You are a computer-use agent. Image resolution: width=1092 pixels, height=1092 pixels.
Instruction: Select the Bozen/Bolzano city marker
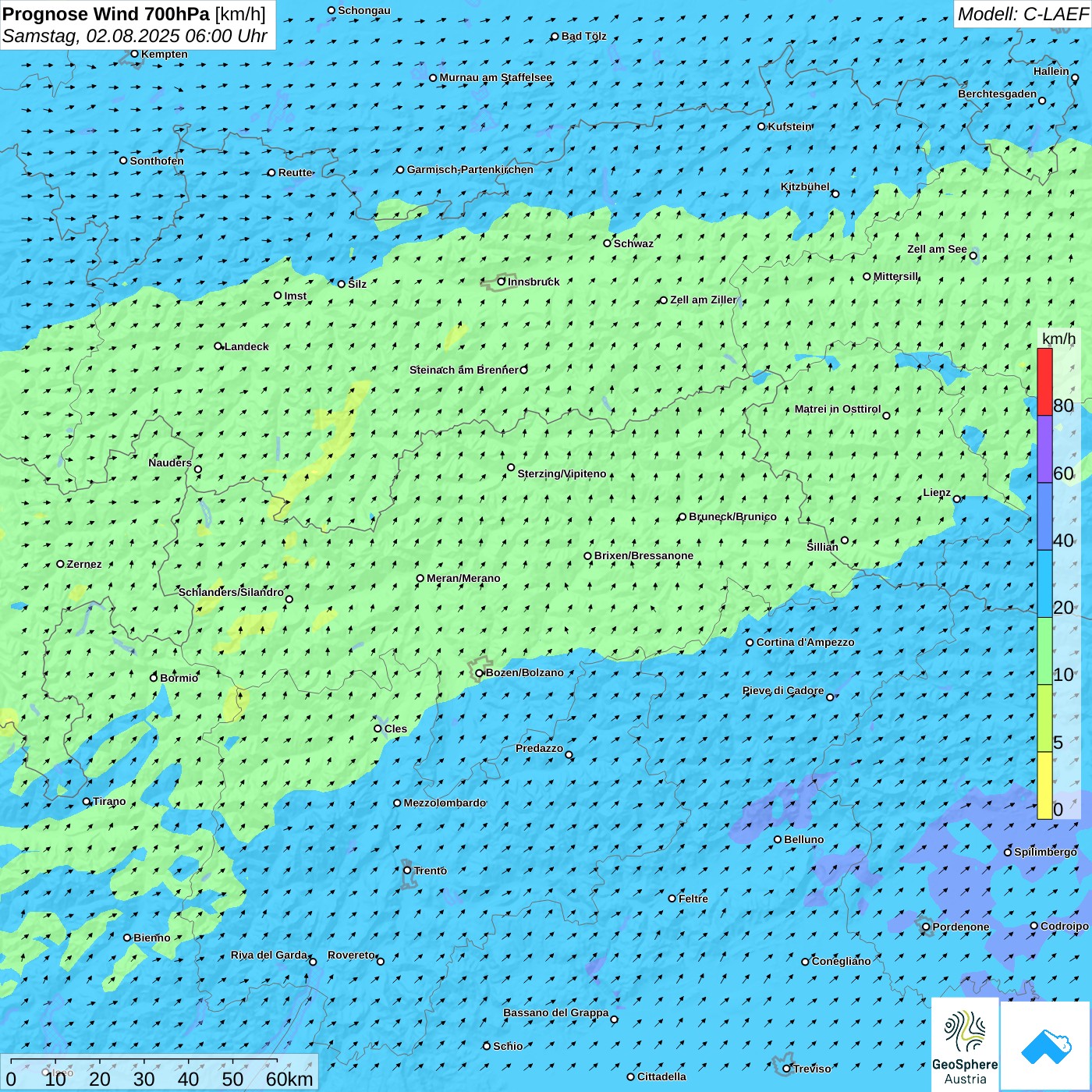[x=480, y=673]
